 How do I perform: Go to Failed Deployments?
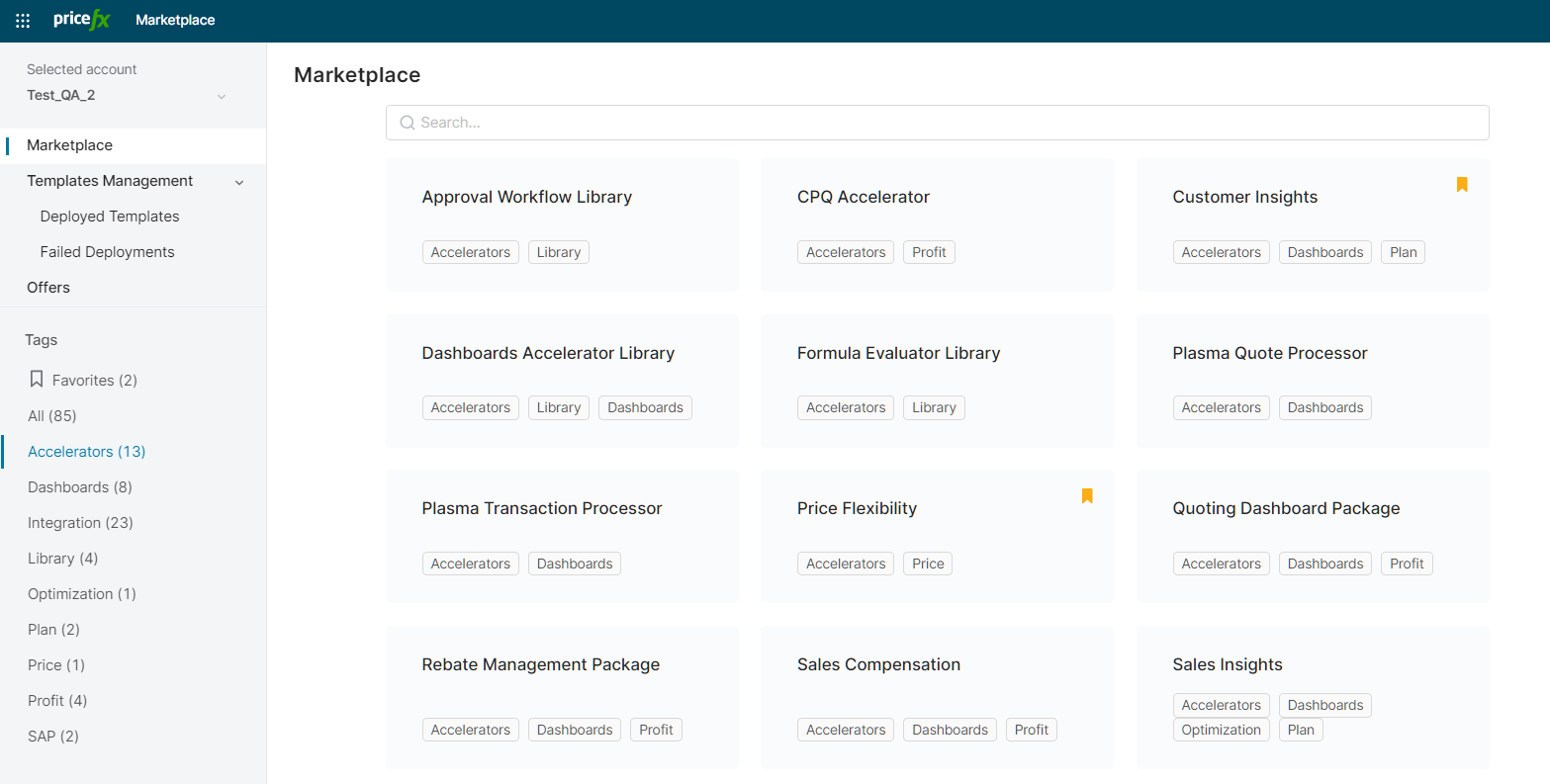click(107, 252)
